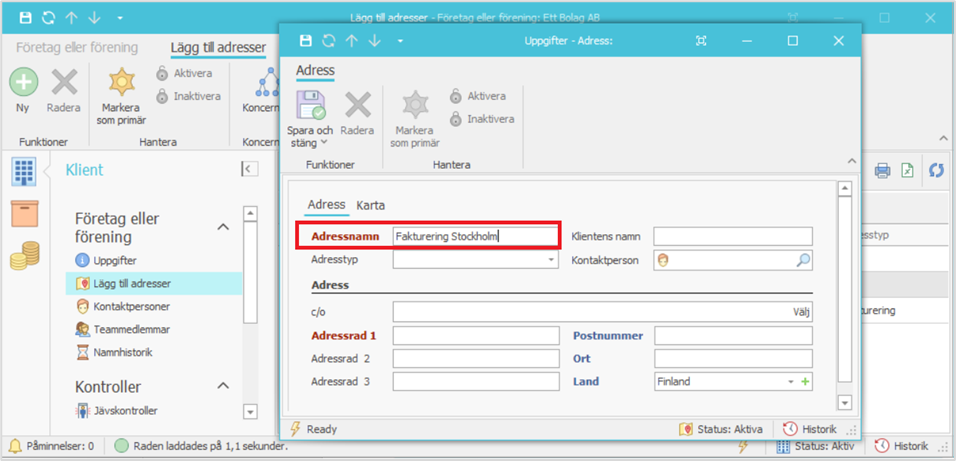This screenshot has height=461, width=956.
Task: Click the Radera X icon in main ribbon
Action: tap(64, 82)
